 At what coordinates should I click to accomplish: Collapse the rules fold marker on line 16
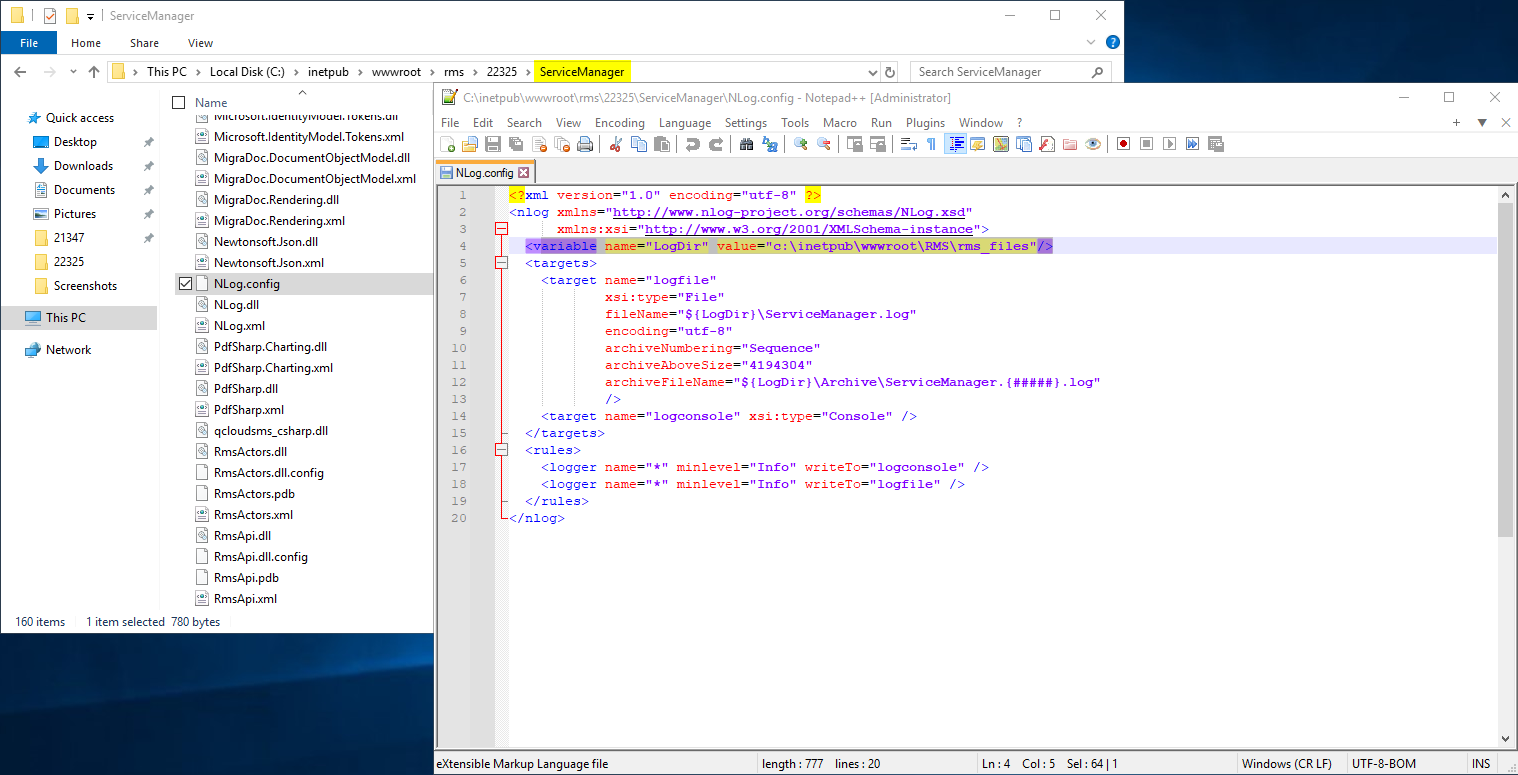tap(502, 450)
